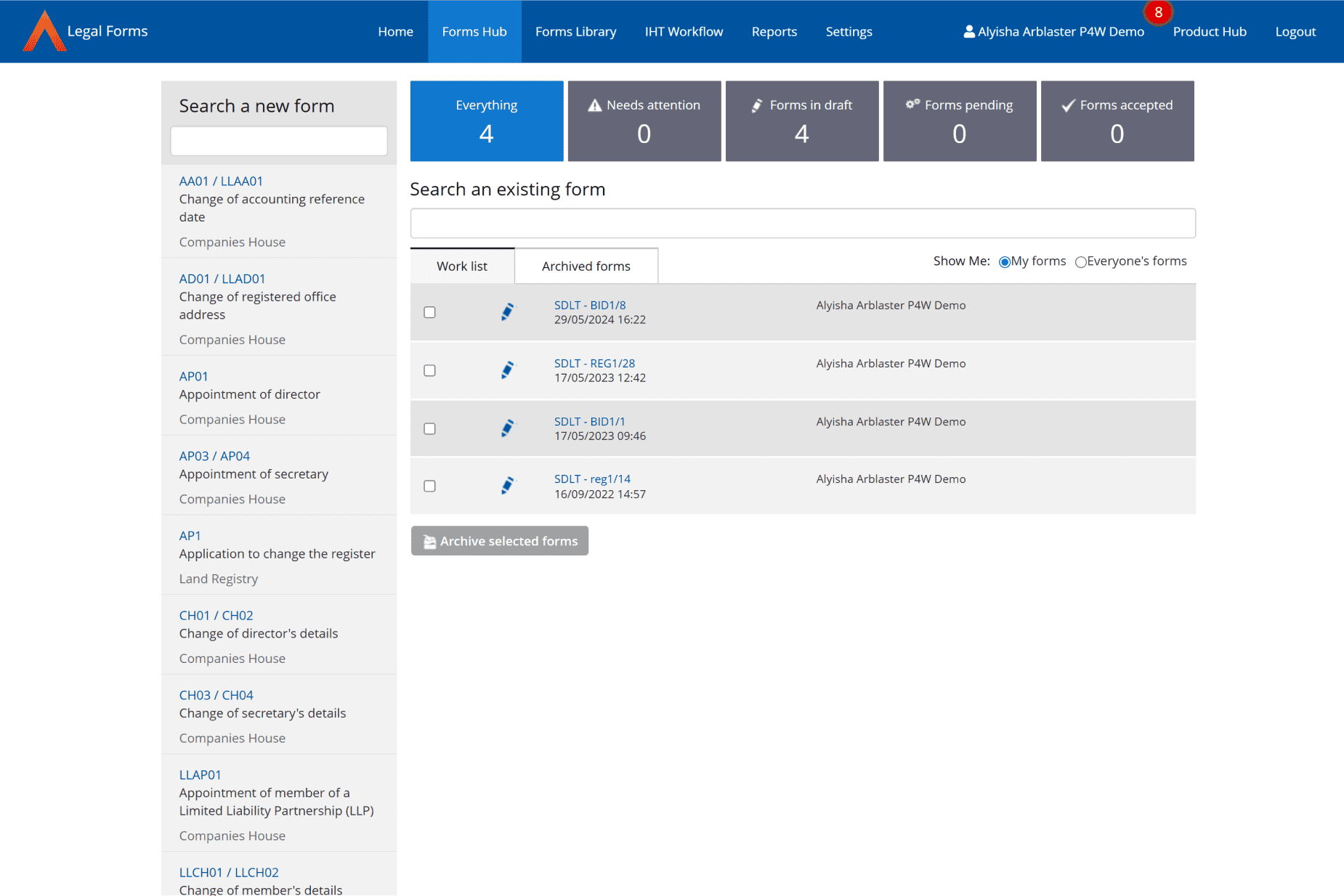Open SDLT - REG1/28 using its pencil icon

pos(507,370)
